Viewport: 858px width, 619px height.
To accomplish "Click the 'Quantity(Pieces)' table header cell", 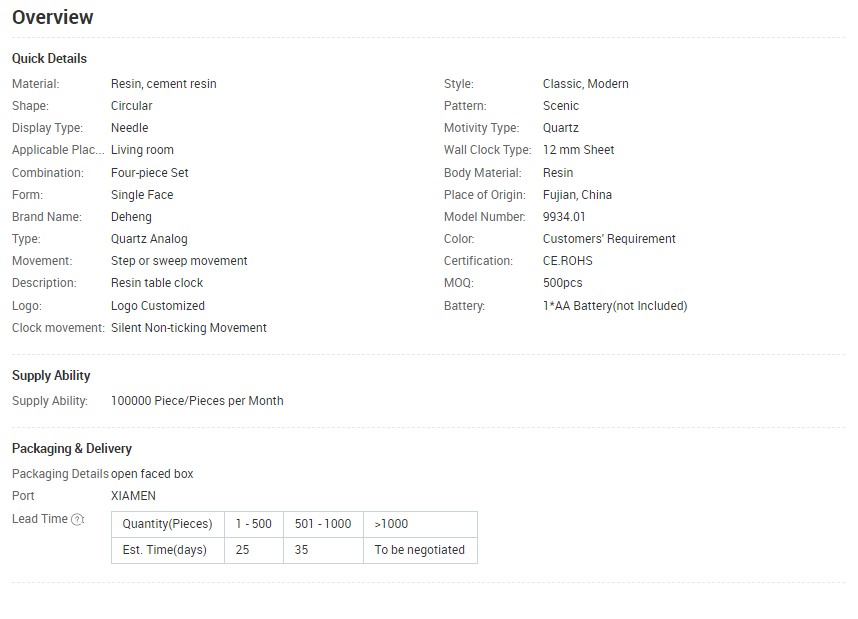I will pos(167,524).
